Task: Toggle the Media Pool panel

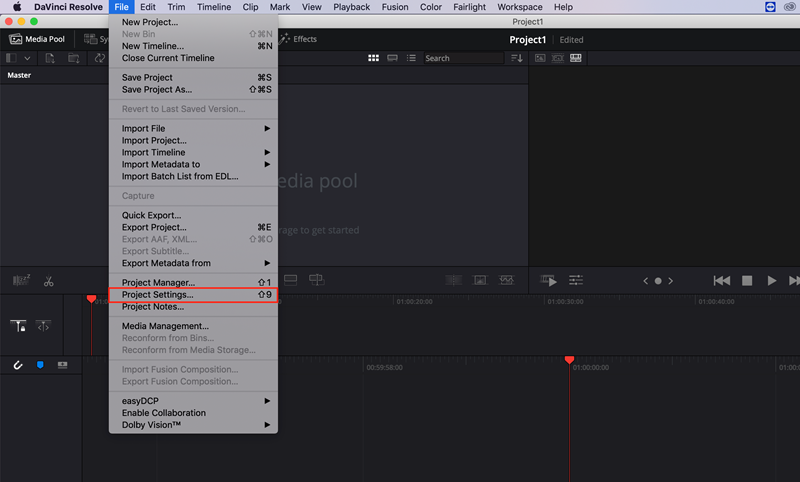Action: click(x=37, y=39)
